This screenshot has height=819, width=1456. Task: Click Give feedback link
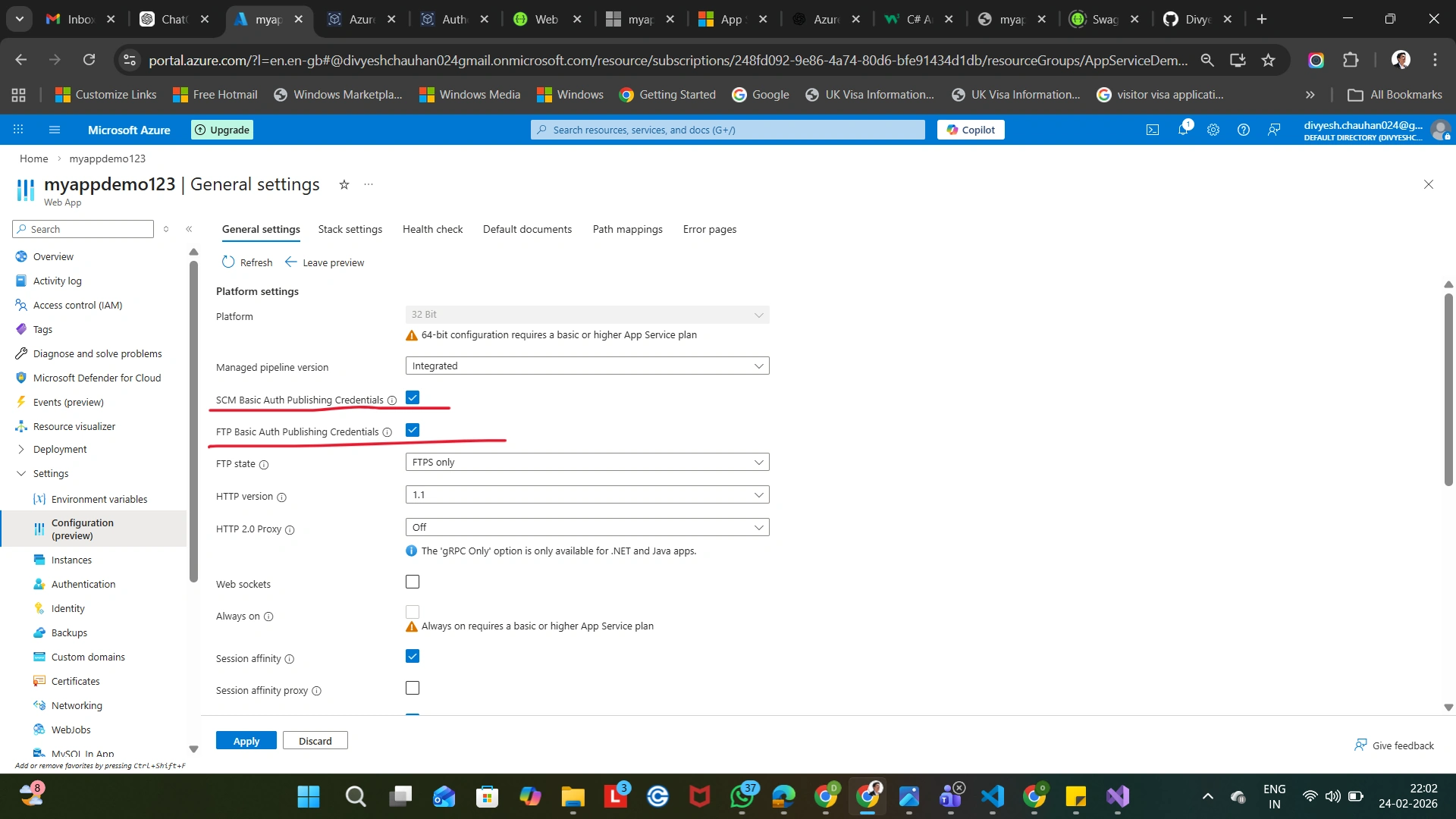1395,745
